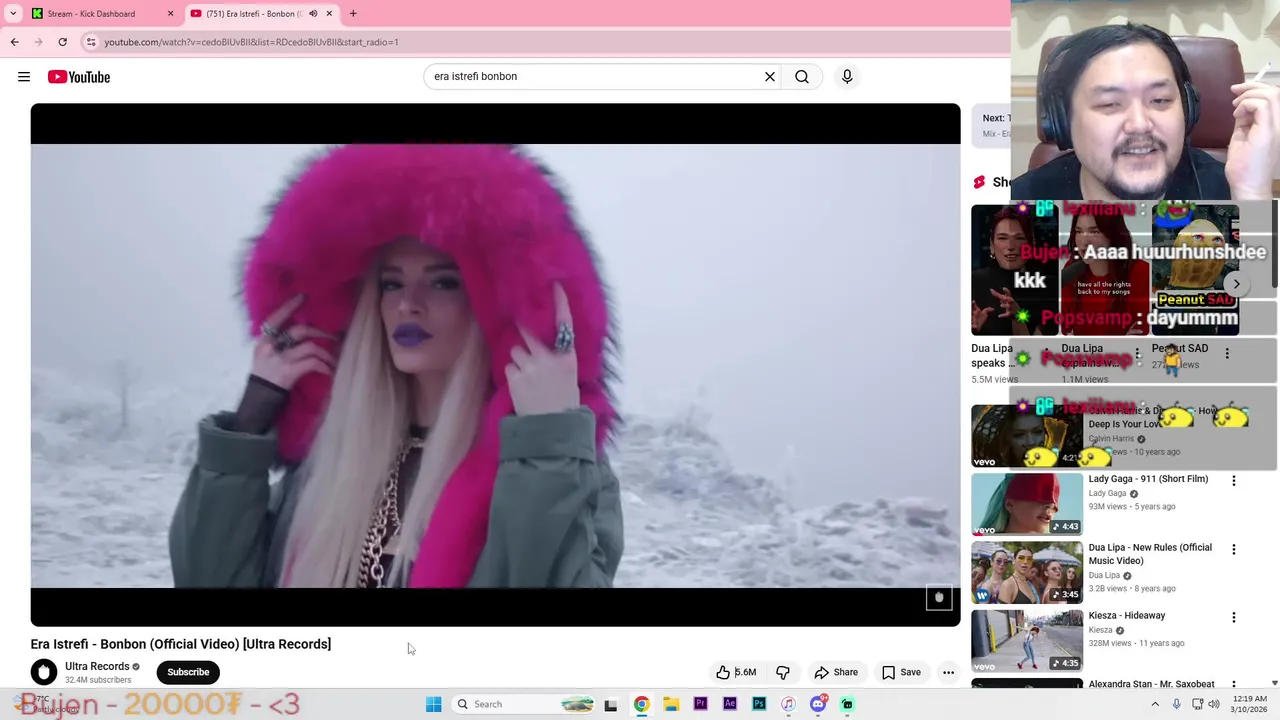Close the Era Istrefi YouTube tab
The width and height of the screenshot is (1280, 720).
[329, 14]
